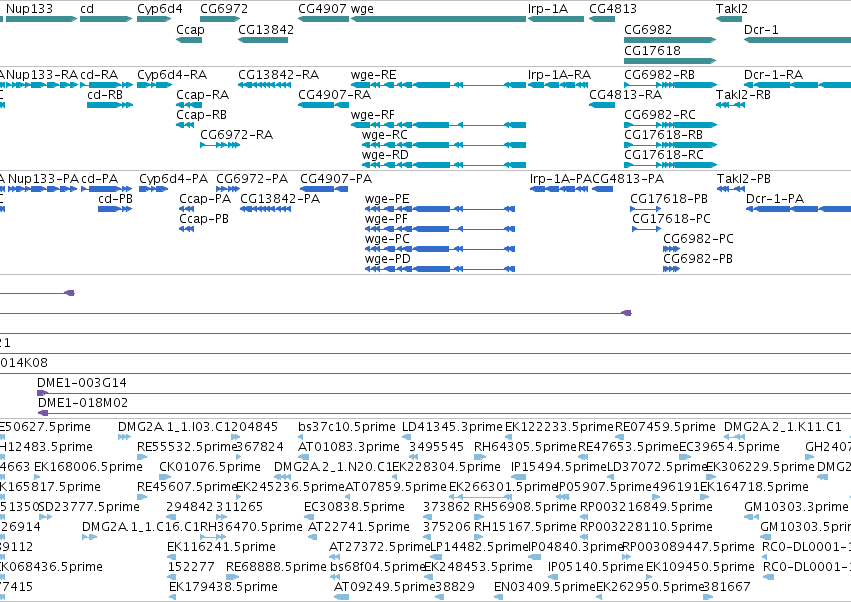Click the Irp-1A gene label
Viewport: 851px width, 602px height.
(x=548, y=9)
